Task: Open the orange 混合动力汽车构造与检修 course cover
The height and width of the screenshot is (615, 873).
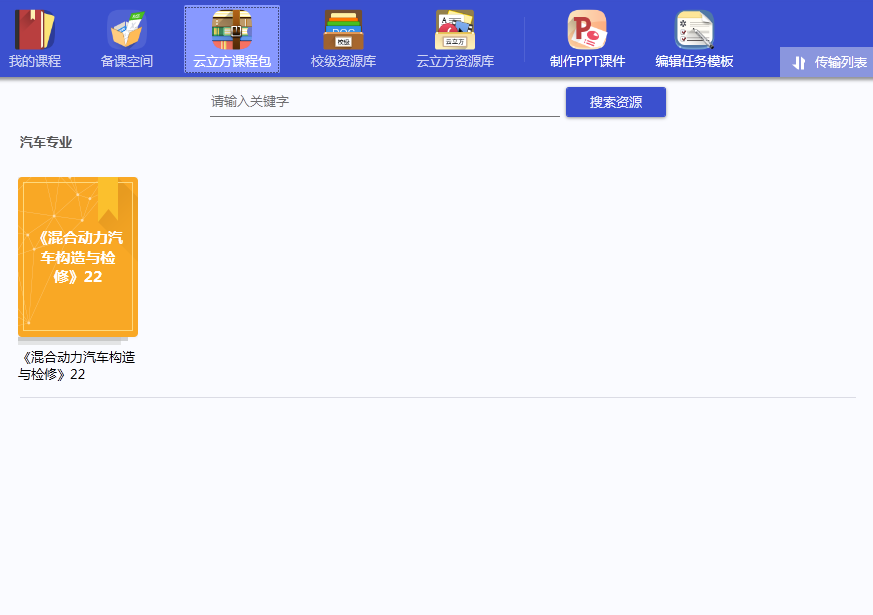Action: (78, 257)
